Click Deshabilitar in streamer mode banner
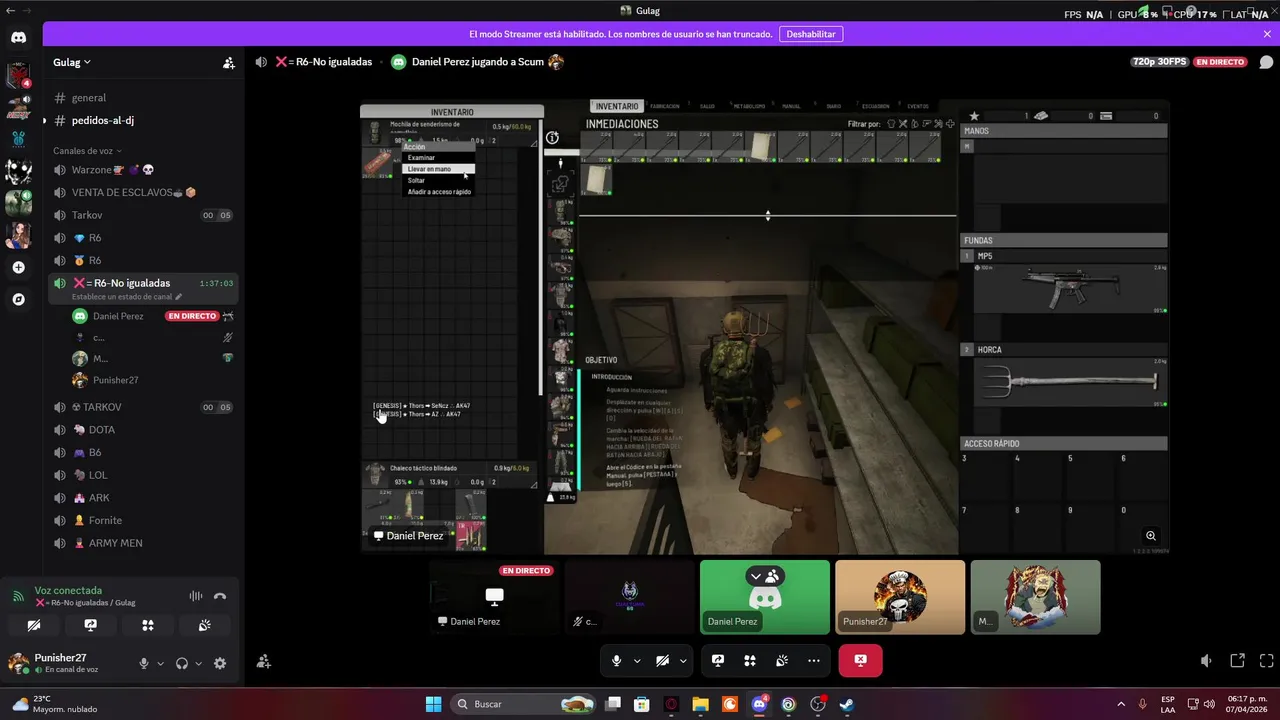 [810, 34]
